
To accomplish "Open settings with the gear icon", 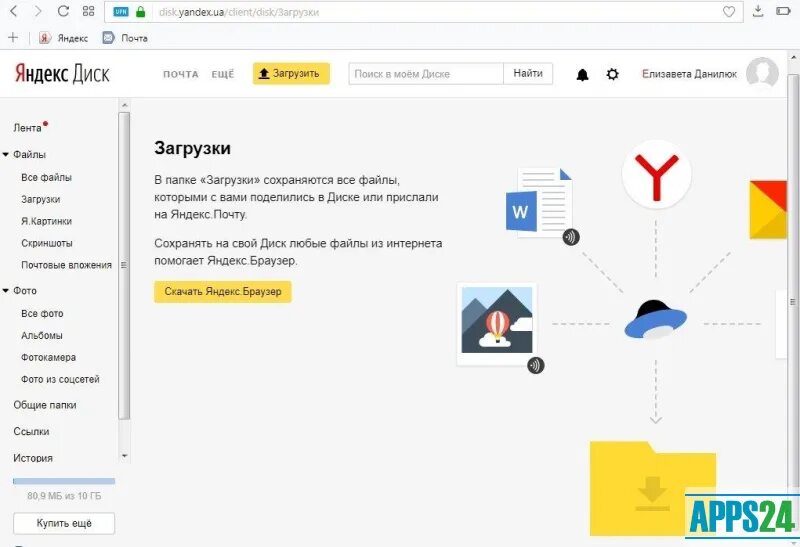I will pos(612,74).
